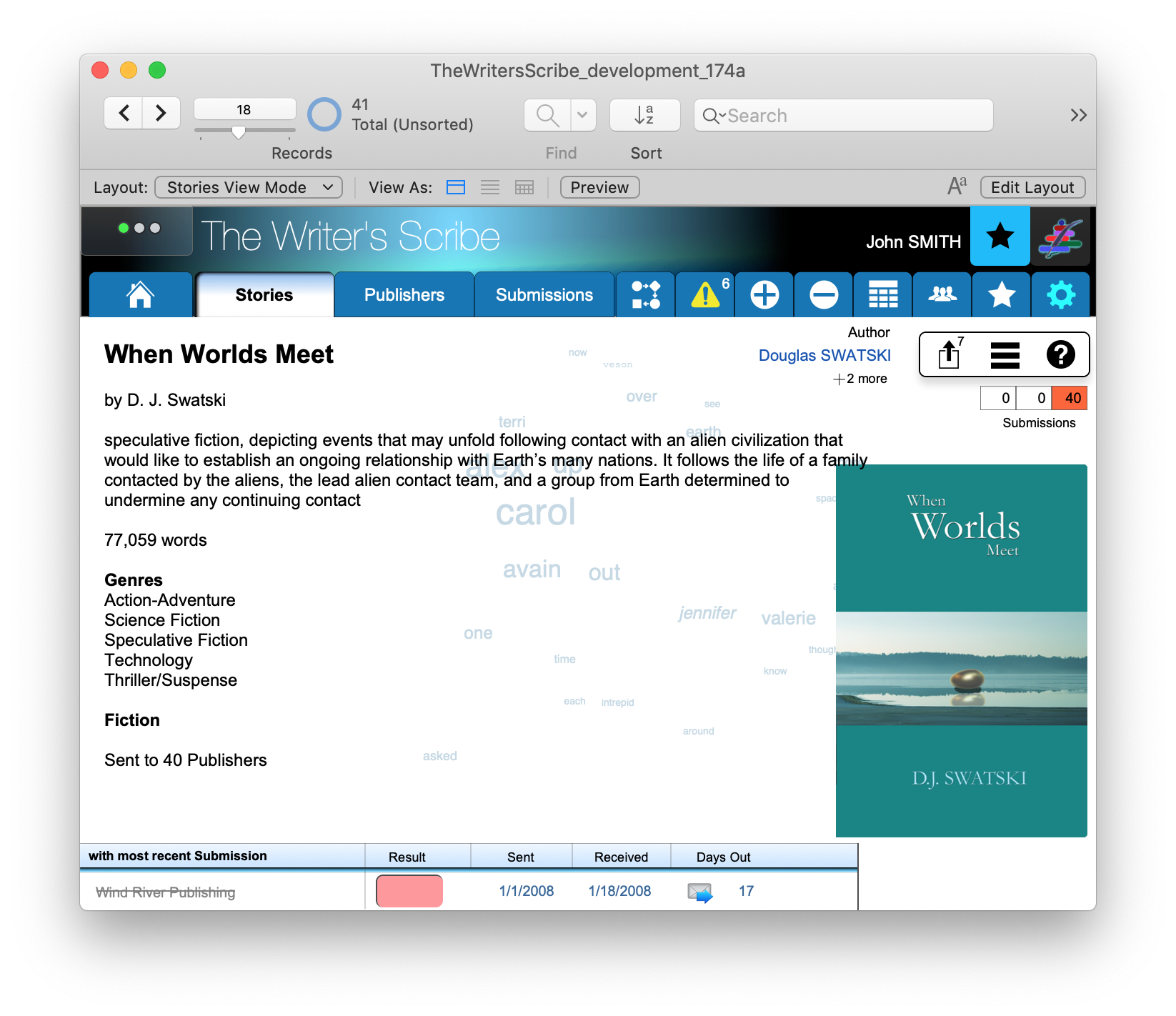The width and height of the screenshot is (1176, 1016).
Task: Click Wind River Publishing entry
Action: [165, 892]
